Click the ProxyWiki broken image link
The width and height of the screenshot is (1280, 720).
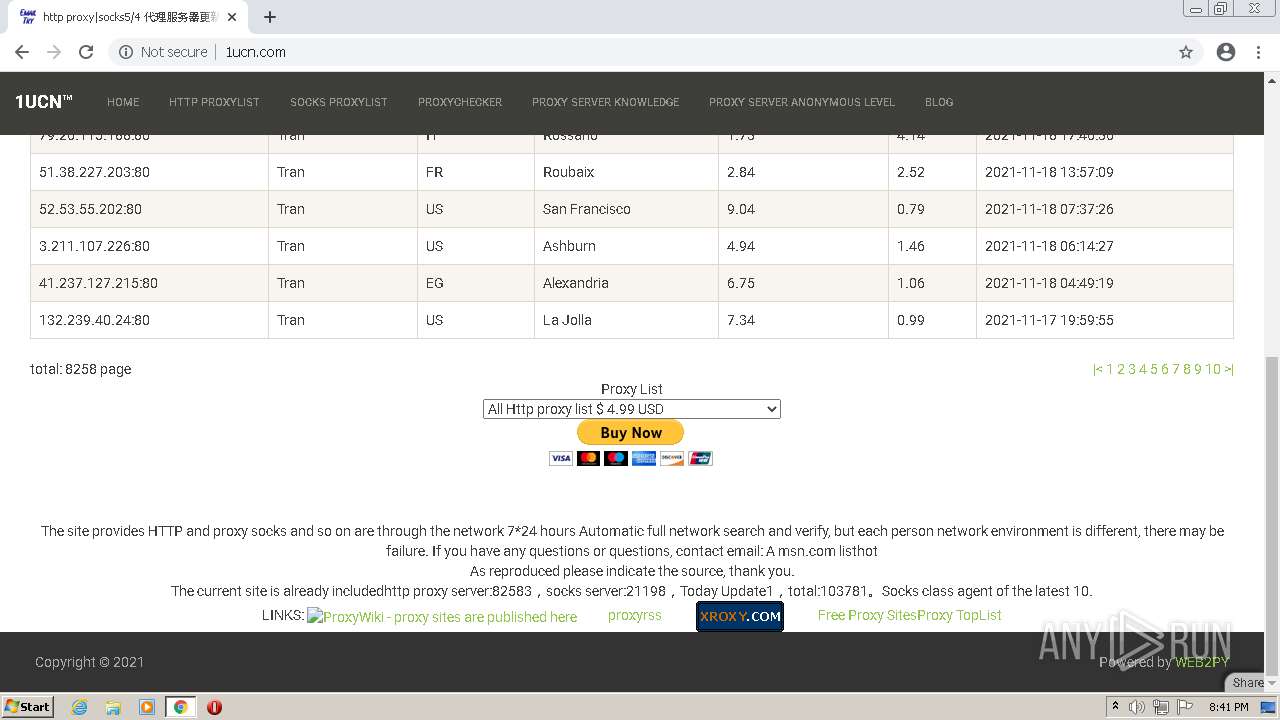click(442, 617)
